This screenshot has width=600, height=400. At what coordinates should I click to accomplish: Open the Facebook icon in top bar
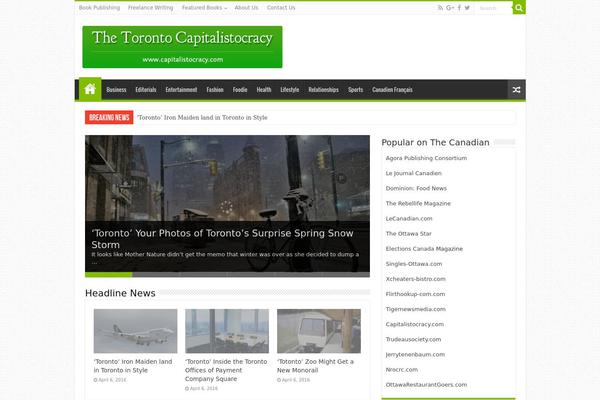(x=459, y=8)
